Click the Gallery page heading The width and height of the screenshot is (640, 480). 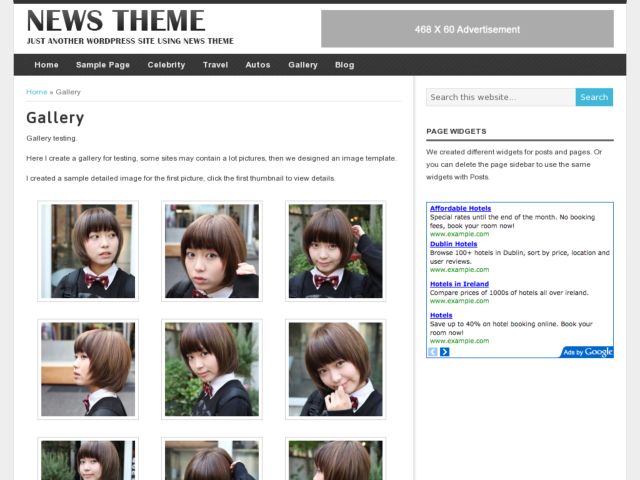55,118
